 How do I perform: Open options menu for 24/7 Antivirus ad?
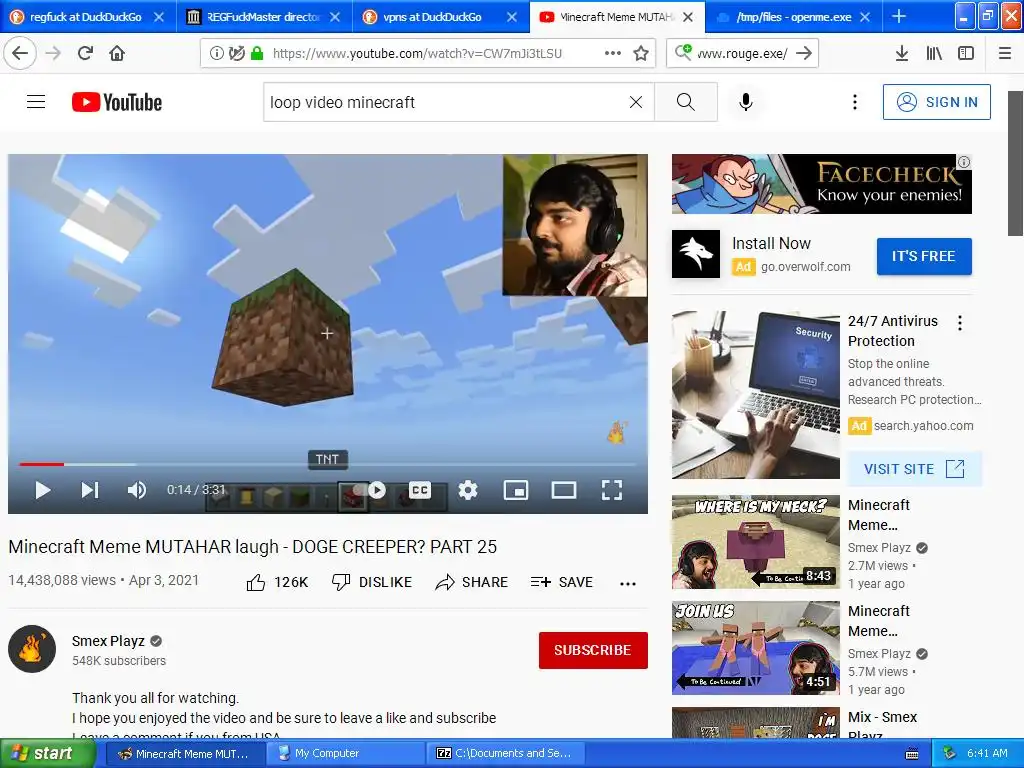point(959,323)
